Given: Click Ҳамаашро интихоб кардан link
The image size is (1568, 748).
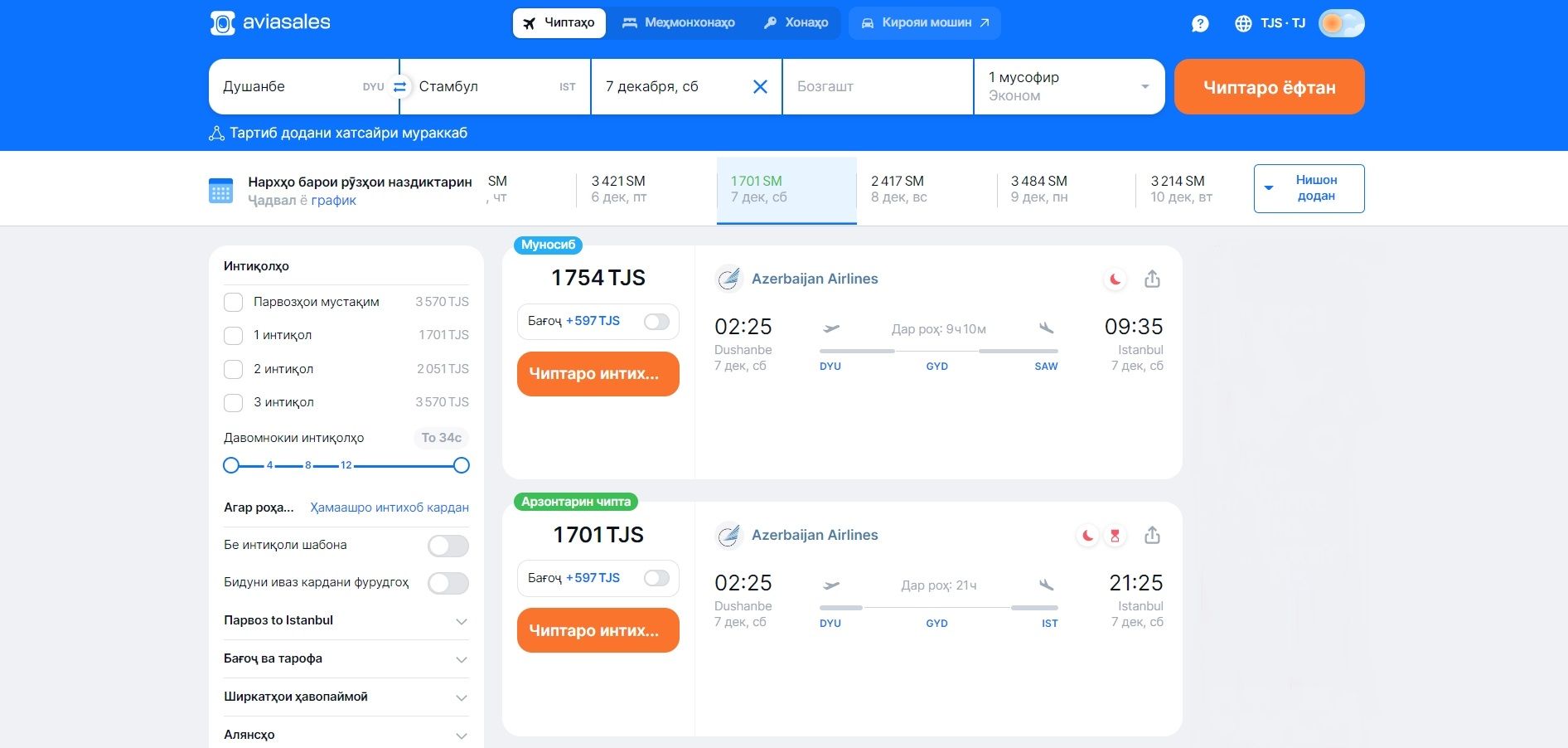Looking at the screenshot, I should pyautogui.click(x=390, y=508).
